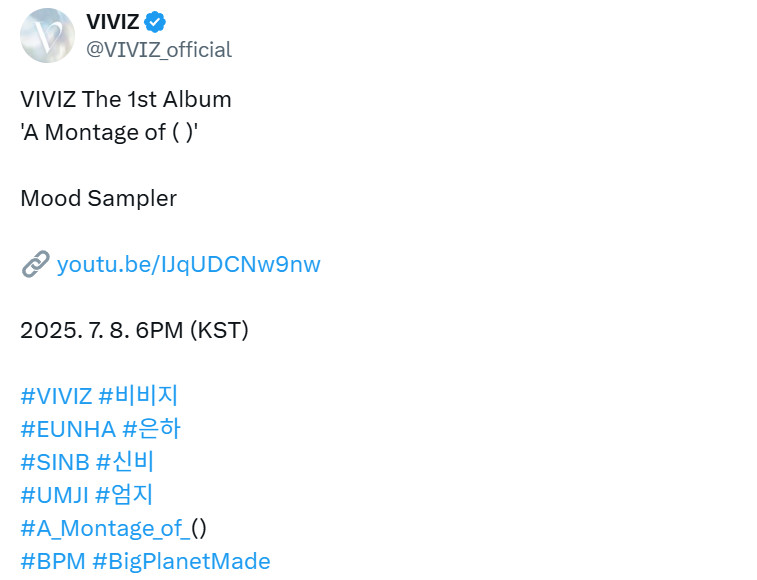Open the #엄지 hashtag
This screenshot has width=757, height=580.
[125, 495]
